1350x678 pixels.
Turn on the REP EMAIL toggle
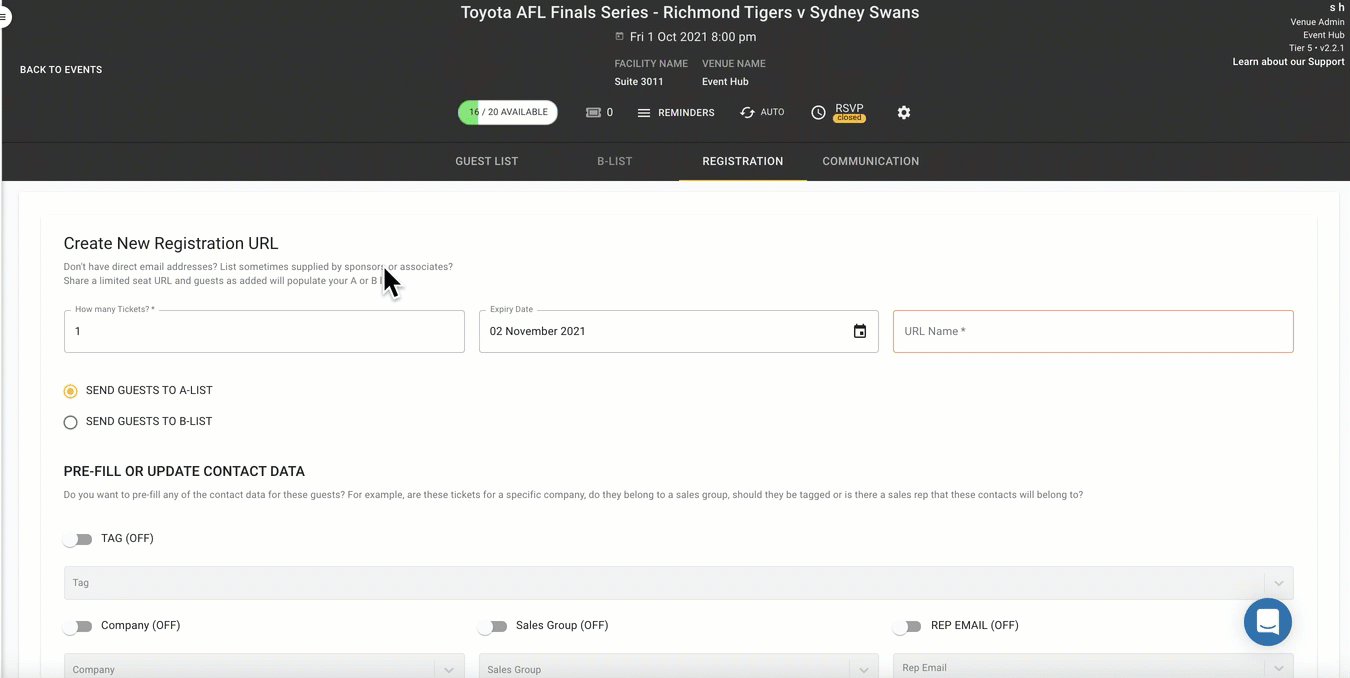coord(907,626)
